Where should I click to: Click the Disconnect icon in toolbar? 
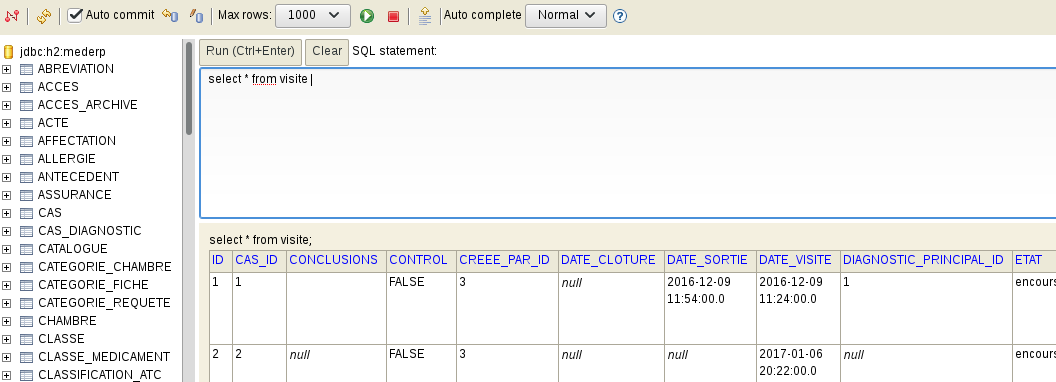(x=11, y=15)
